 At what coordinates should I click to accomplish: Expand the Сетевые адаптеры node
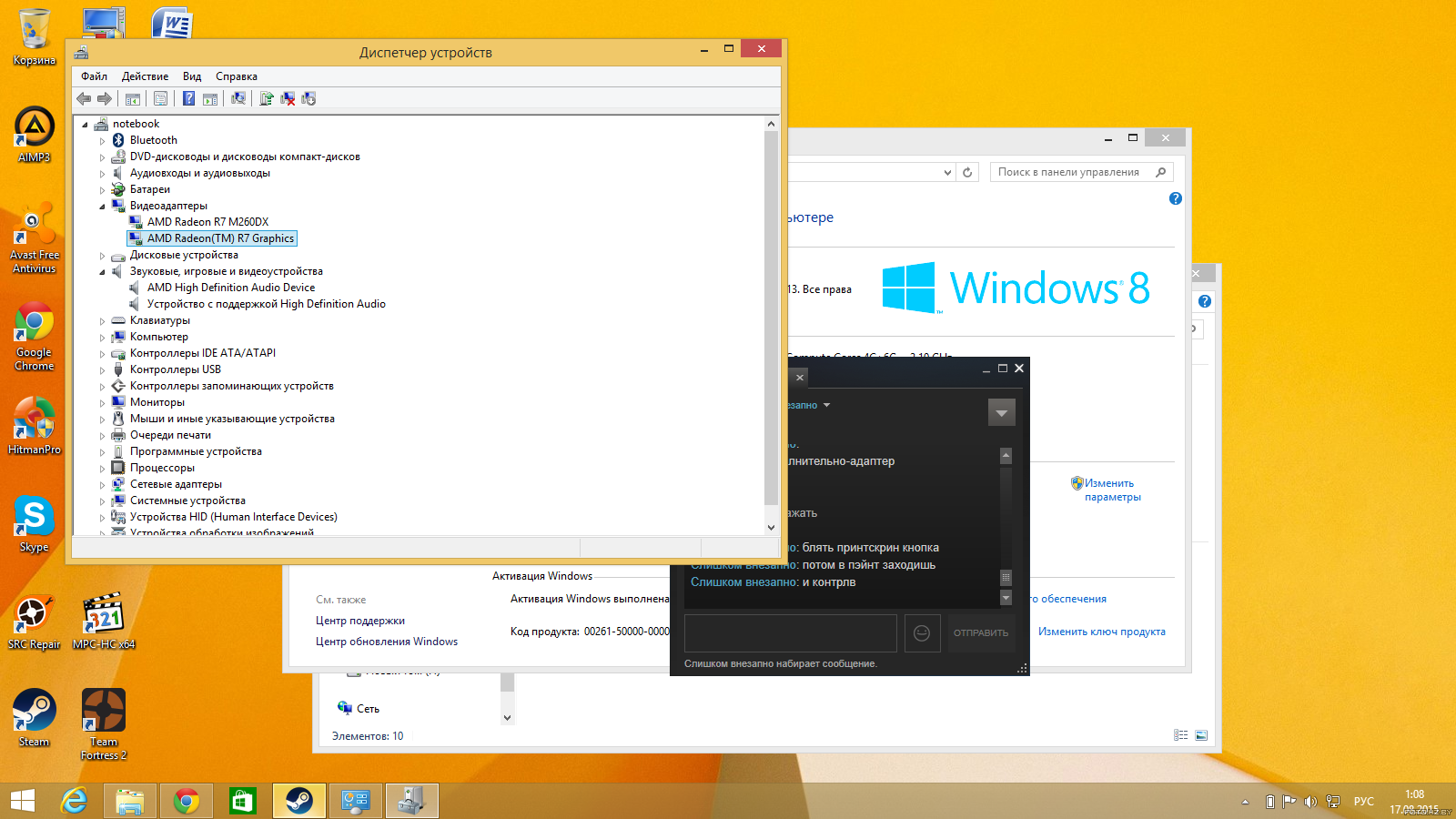(102, 485)
